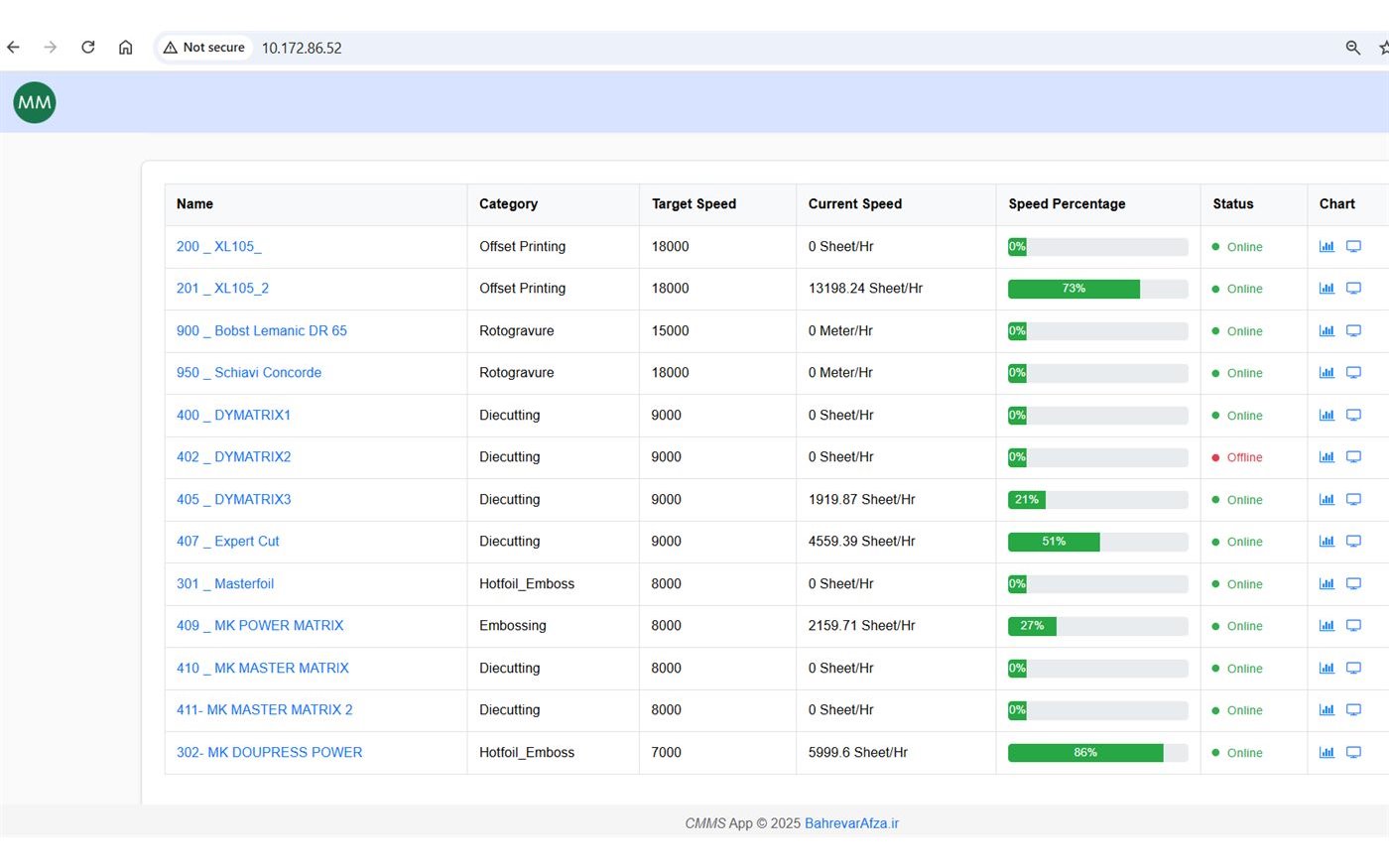This screenshot has height=868, width=1389.
Task: Open bar chart icon for MK POWER MATRIX
Action: tap(1326, 626)
